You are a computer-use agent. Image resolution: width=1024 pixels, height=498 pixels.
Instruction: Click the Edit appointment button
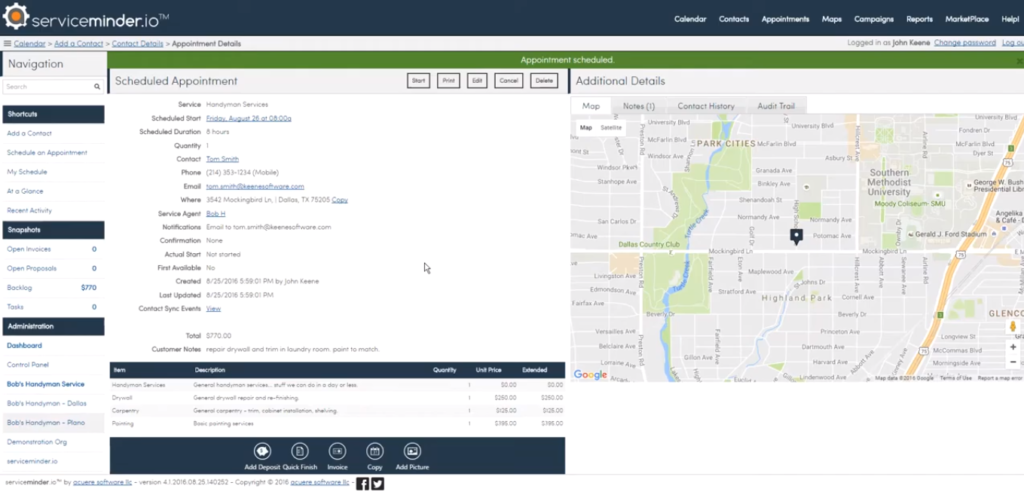coord(477,81)
